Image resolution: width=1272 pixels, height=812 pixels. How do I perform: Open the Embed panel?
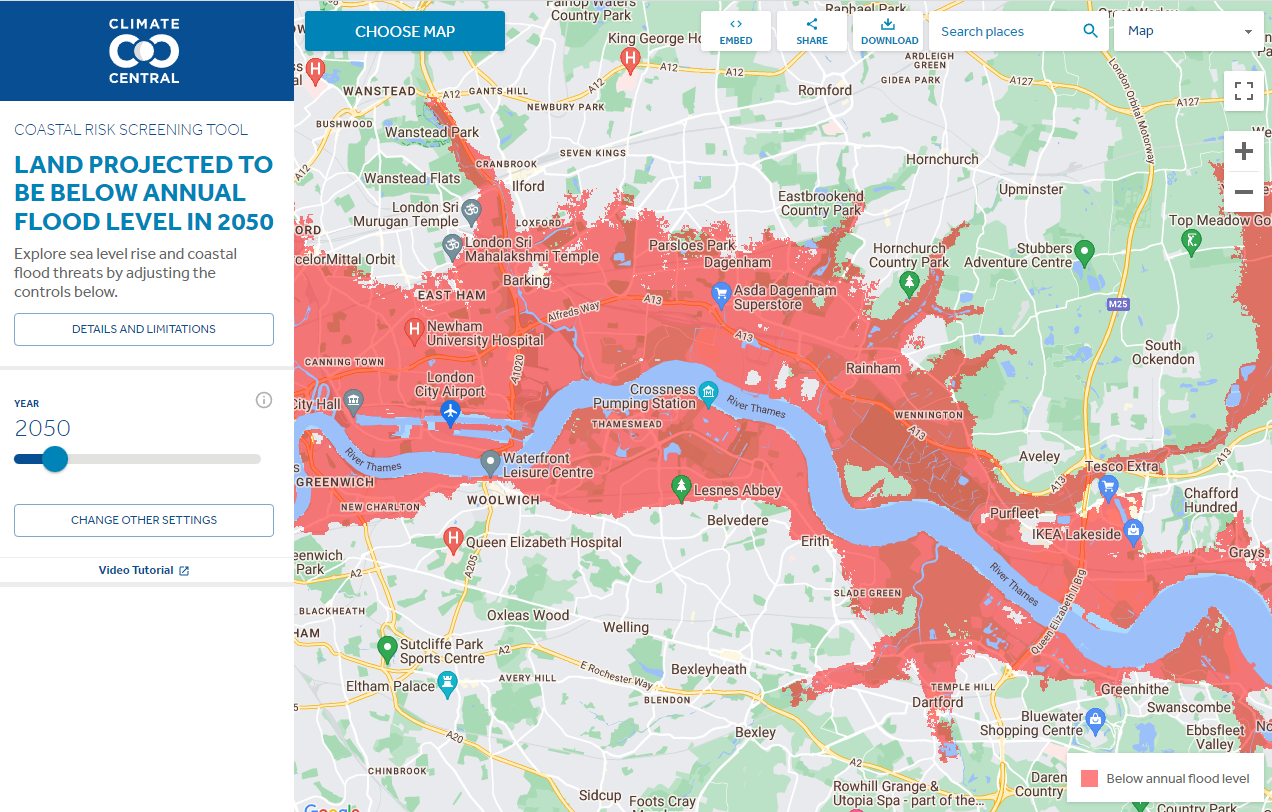pyautogui.click(x=736, y=31)
